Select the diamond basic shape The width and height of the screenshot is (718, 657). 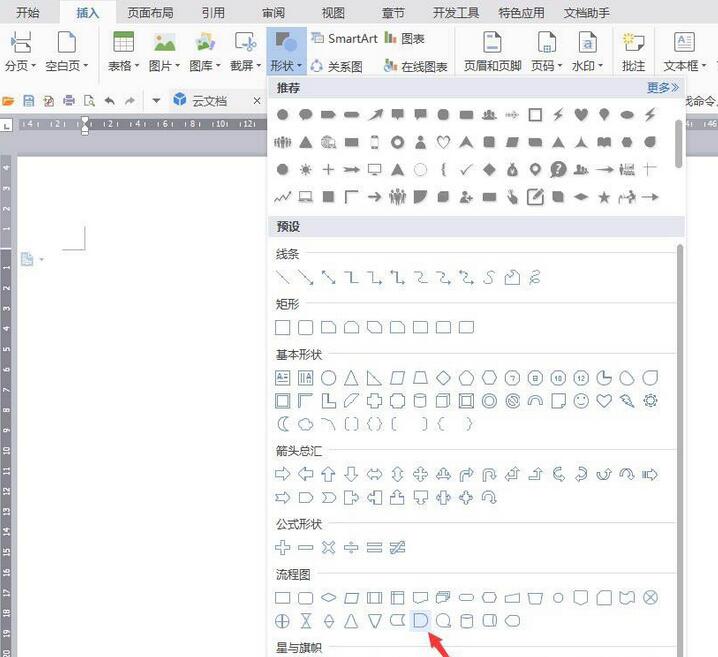tap(443, 378)
